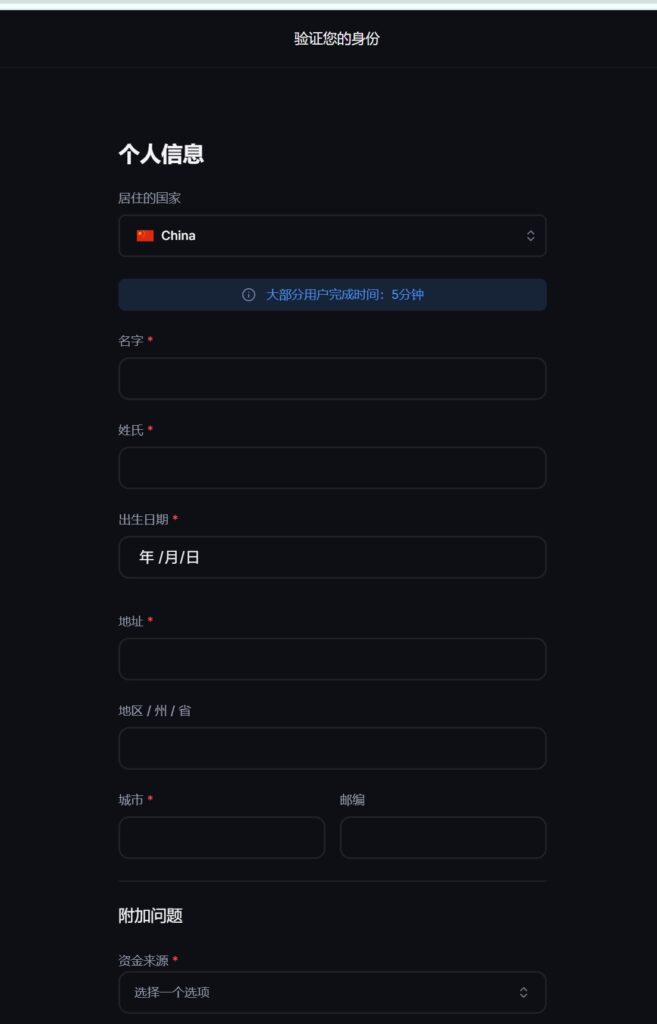Screen dimensions: 657x1024
Task: Select the 日 segment of 出生日期
Action: click(192, 557)
